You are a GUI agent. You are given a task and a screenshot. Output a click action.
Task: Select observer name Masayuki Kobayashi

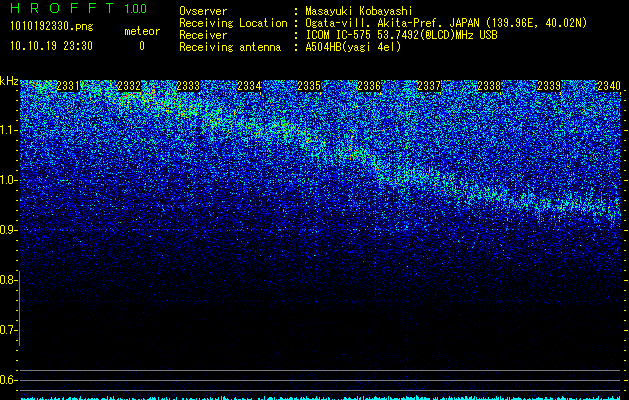[359, 11]
